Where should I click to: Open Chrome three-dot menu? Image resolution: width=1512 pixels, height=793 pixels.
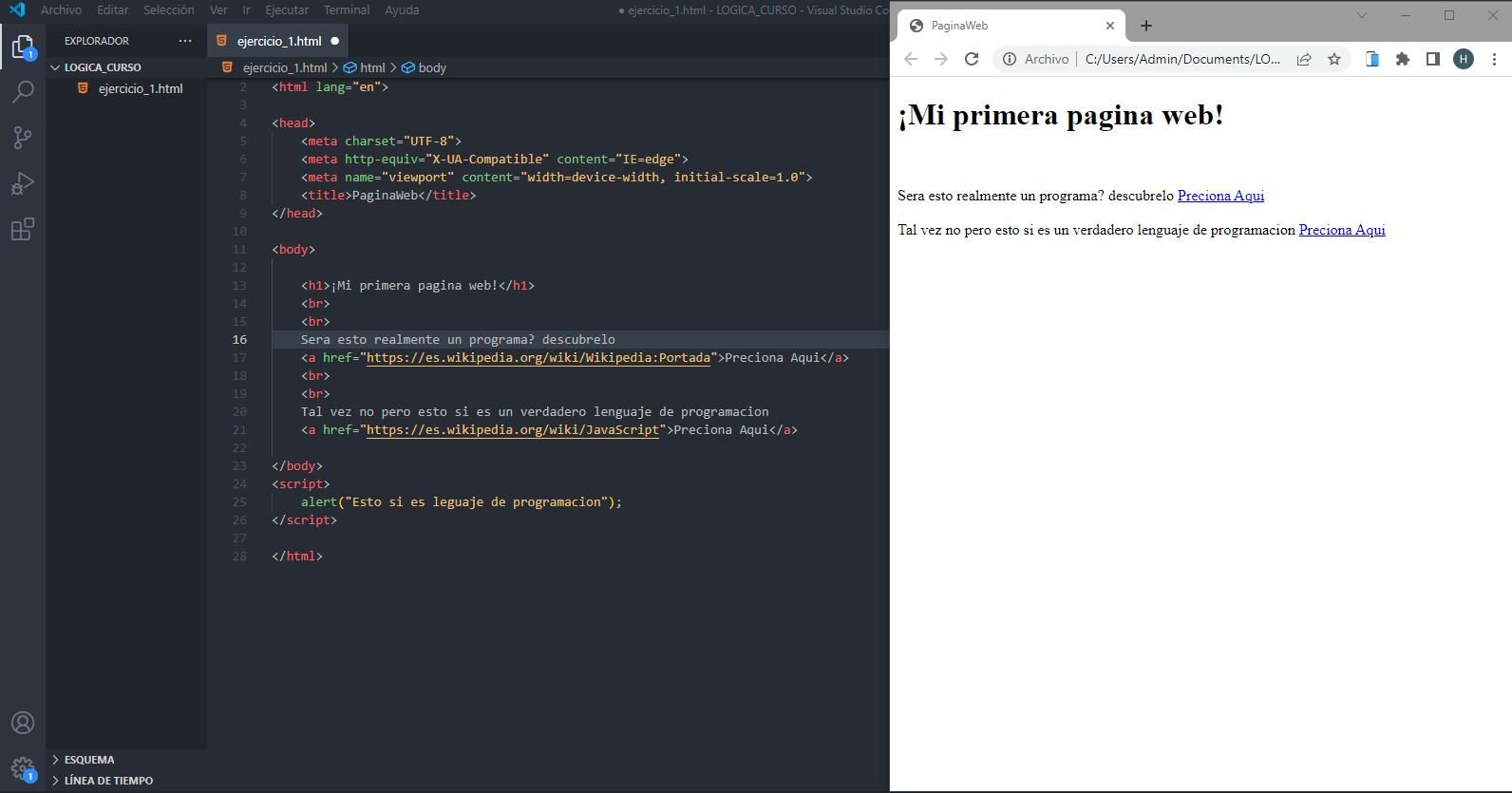click(x=1494, y=59)
